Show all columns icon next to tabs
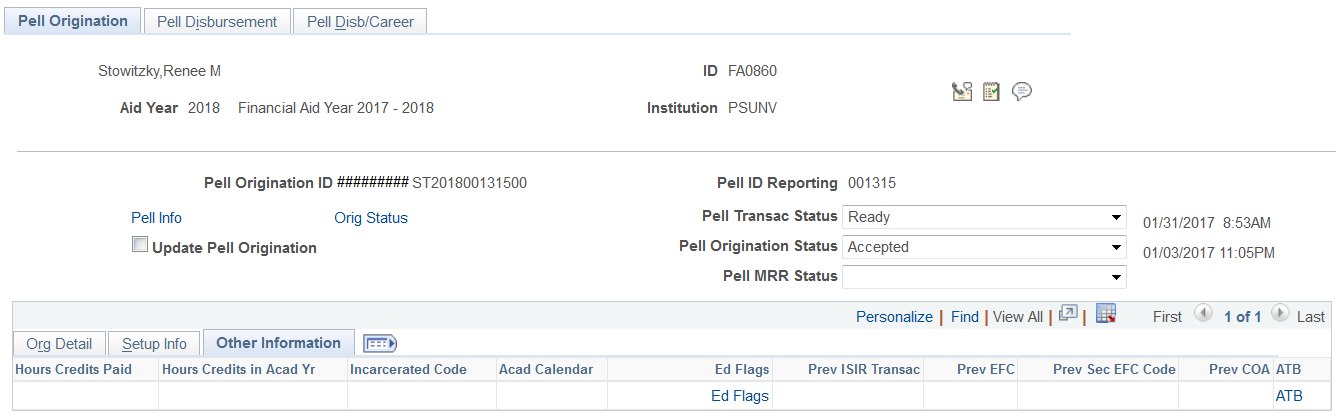The image size is (1336, 416). pos(380,343)
